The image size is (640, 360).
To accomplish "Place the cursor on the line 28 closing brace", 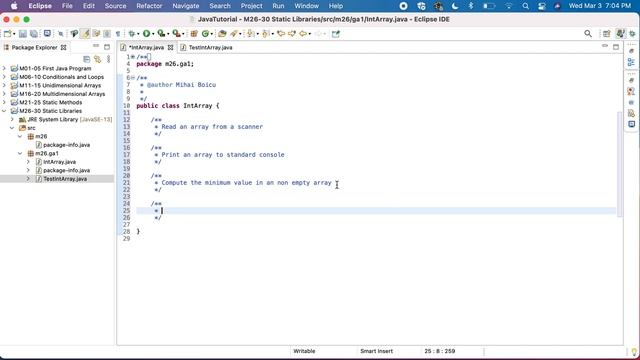I will coord(138,231).
